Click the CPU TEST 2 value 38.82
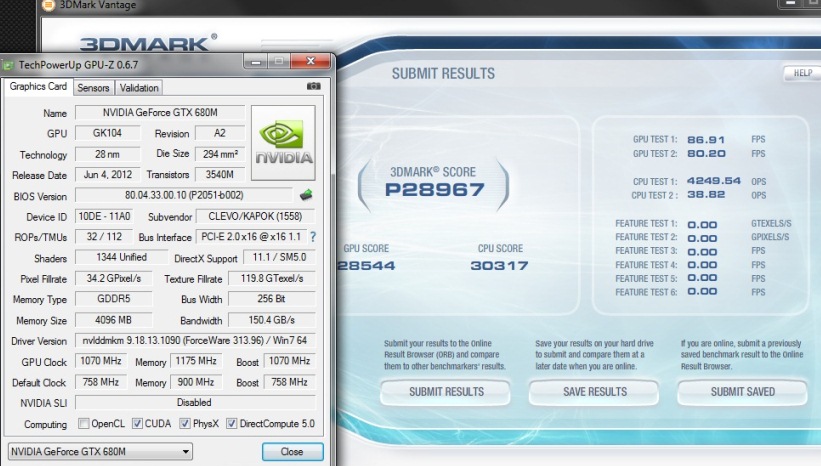This screenshot has width=821, height=466. pyautogui.click(x=706, y=194)
